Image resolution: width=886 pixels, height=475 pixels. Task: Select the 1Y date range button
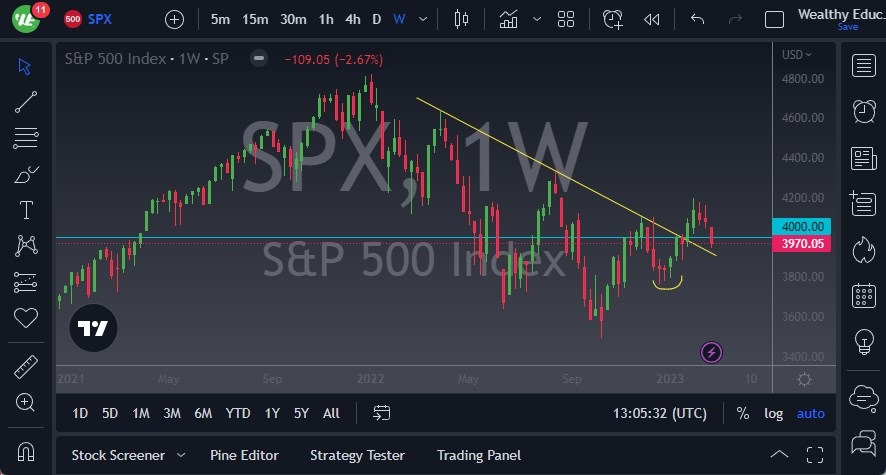tap(272, 413)
